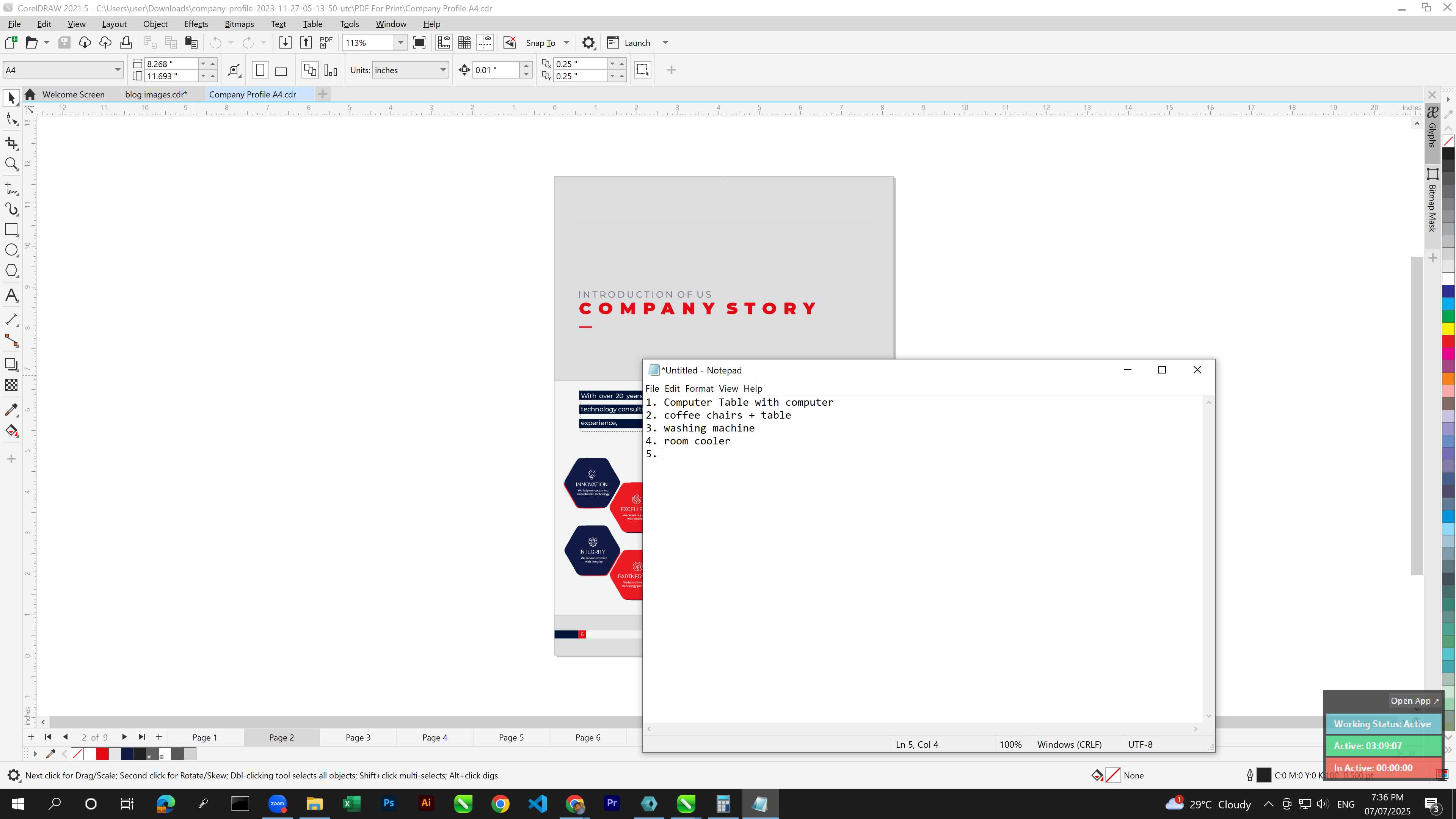Open the A4 page size dropdown

118,70
